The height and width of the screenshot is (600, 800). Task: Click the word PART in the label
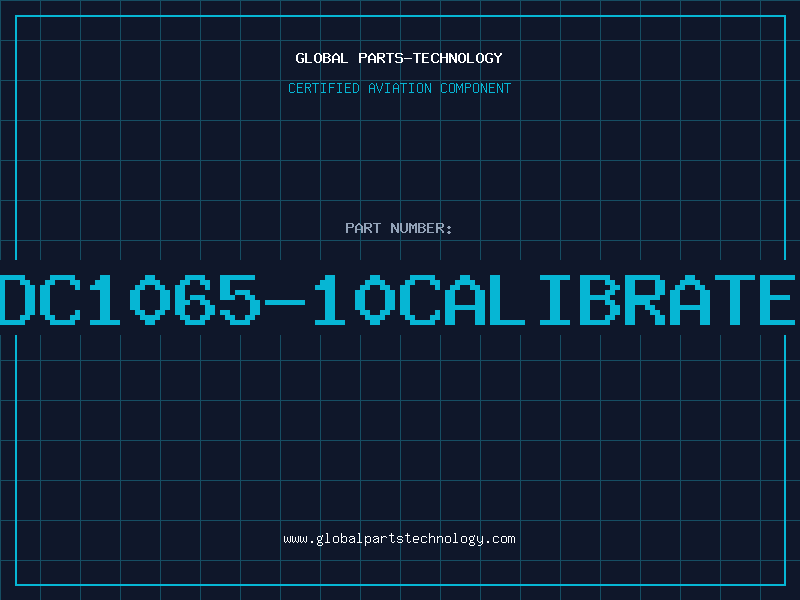tap(363, 228)
